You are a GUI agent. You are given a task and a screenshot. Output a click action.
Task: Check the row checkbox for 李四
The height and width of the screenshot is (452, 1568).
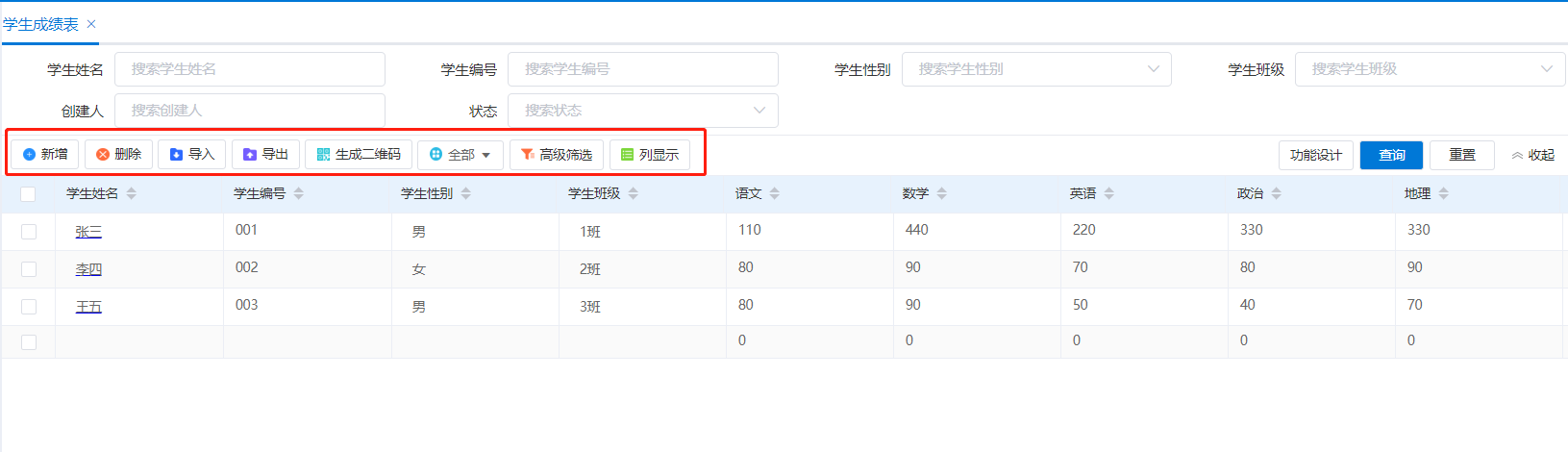coord(29,269)
